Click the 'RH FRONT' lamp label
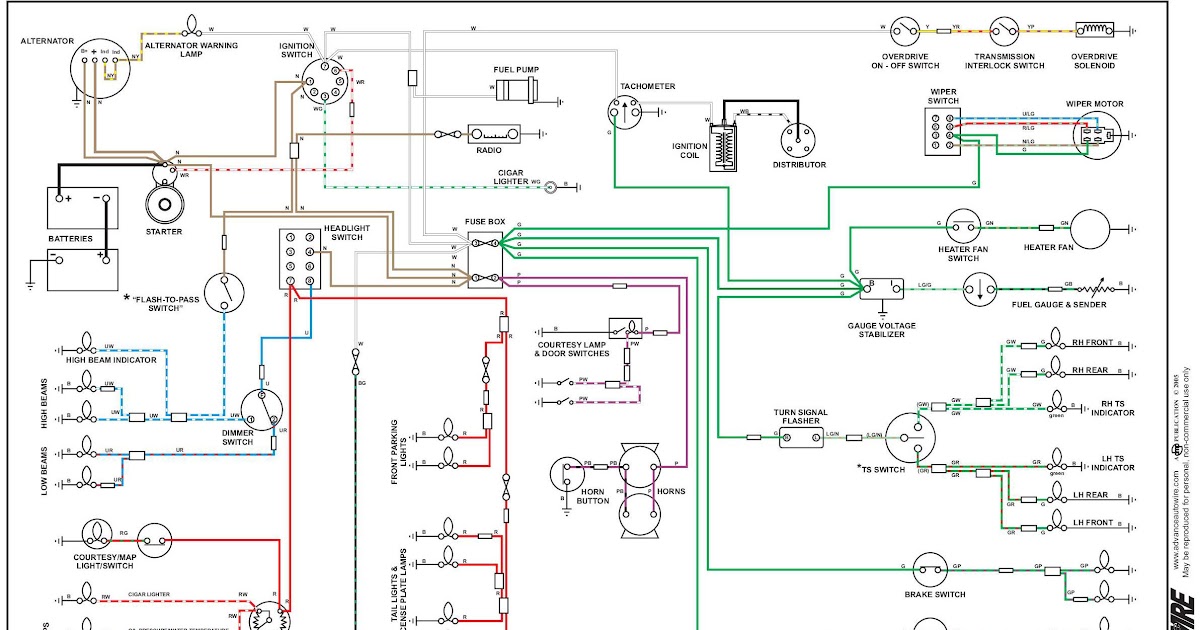 (1093, 342)
